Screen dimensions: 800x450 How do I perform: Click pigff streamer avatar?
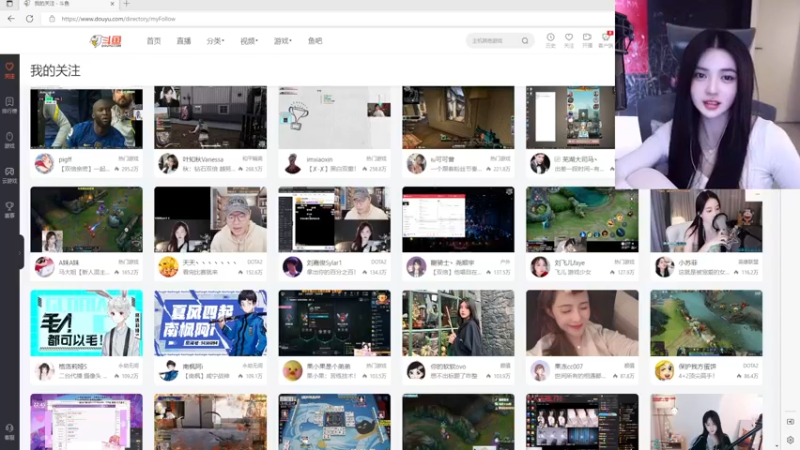pyautogui.click(x=44, y=164)
